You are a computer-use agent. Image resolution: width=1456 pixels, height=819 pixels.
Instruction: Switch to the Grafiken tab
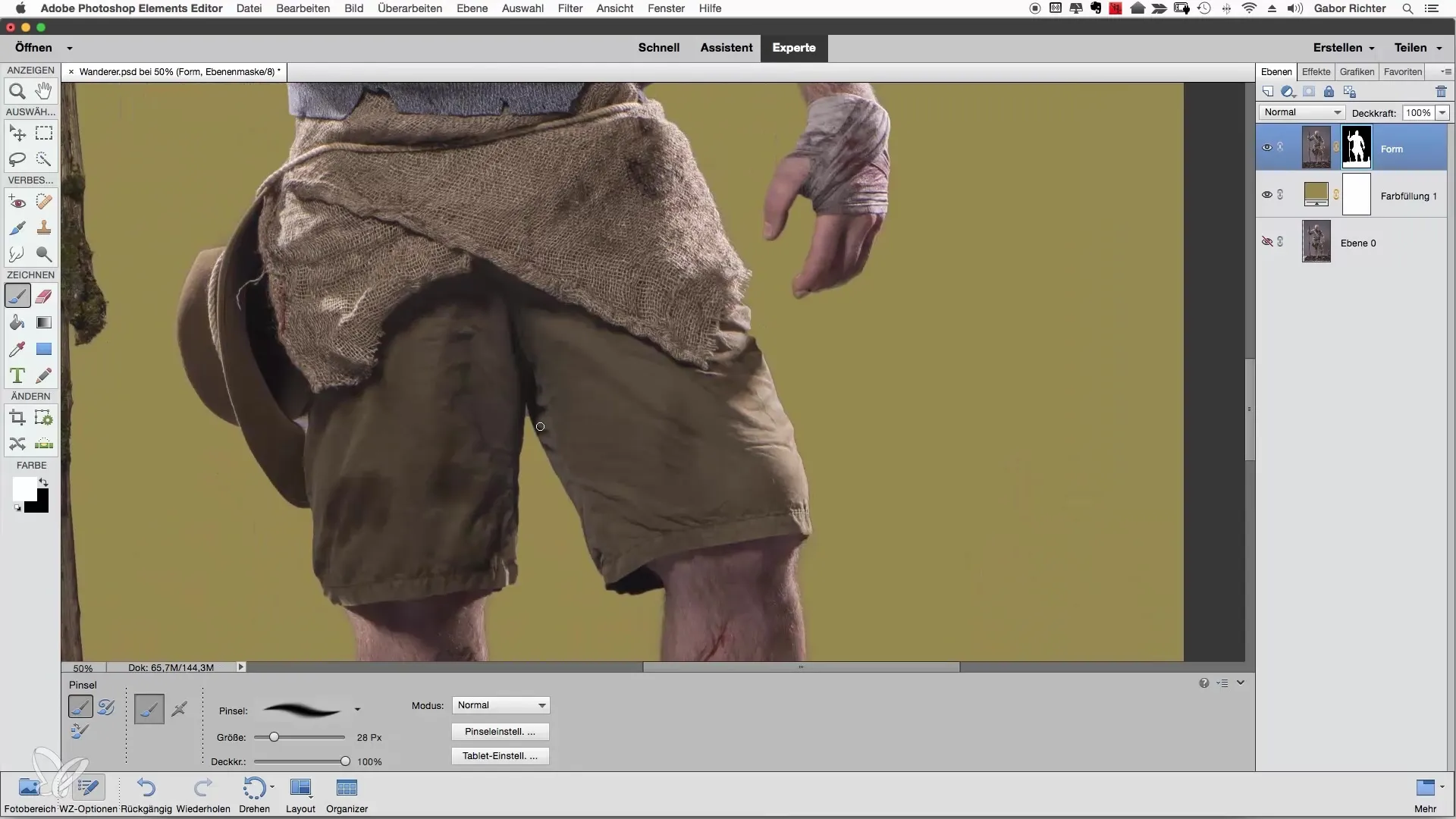pos(1357,72)
